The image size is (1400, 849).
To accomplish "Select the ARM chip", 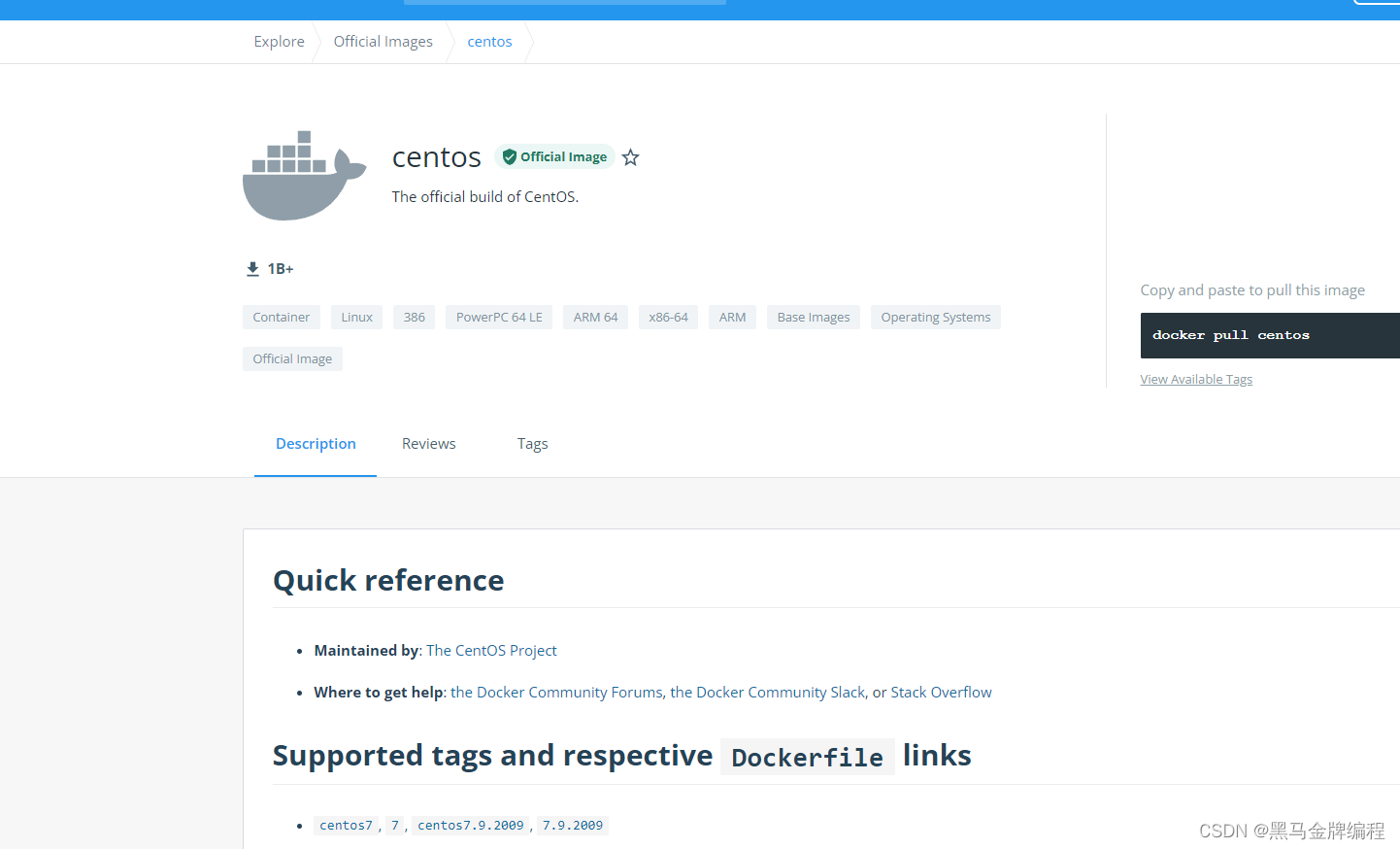I will point(732,318).
